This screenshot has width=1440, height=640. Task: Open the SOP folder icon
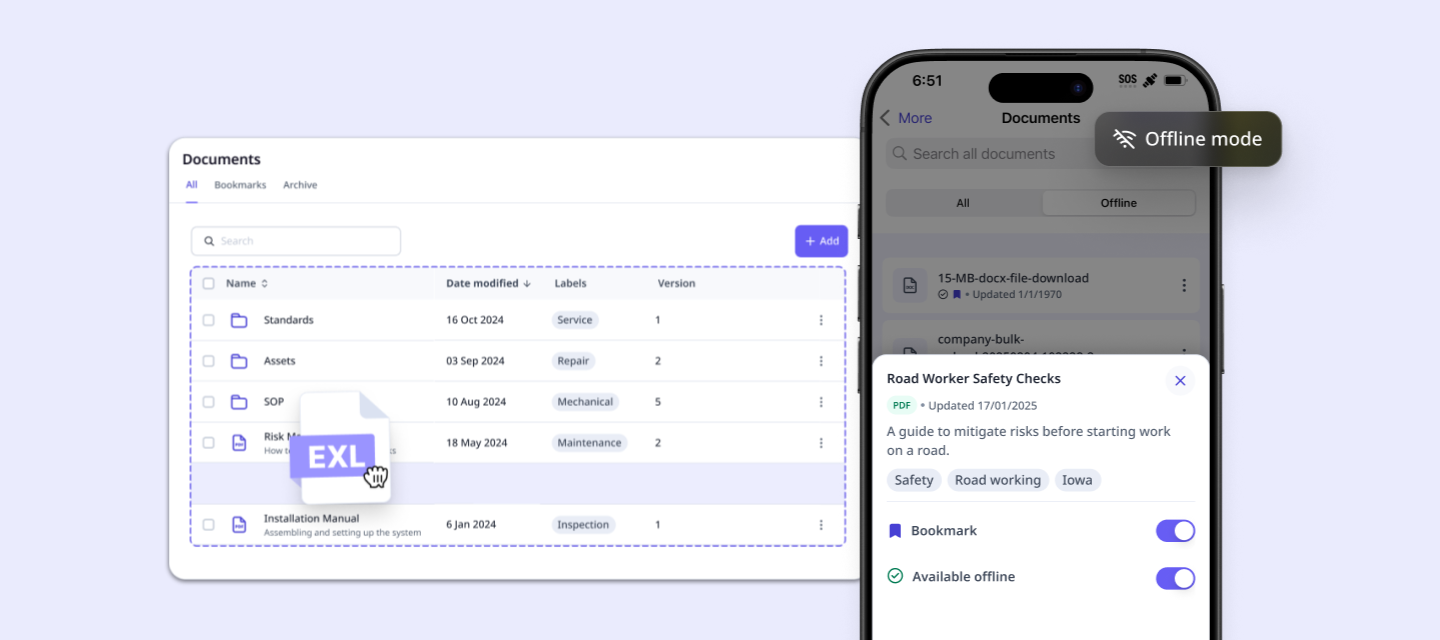239,402
